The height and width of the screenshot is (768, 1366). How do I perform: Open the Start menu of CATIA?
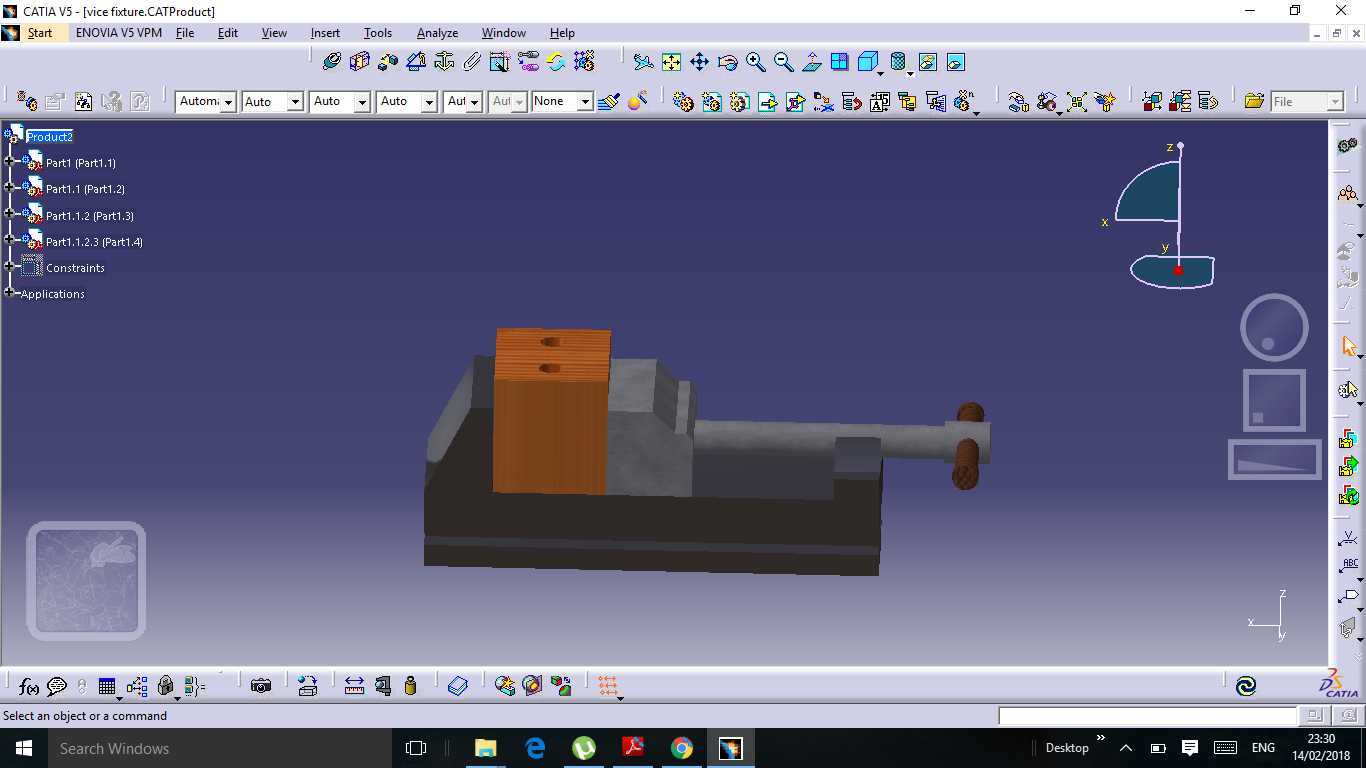pyautogui.click(x=40, y=33)
